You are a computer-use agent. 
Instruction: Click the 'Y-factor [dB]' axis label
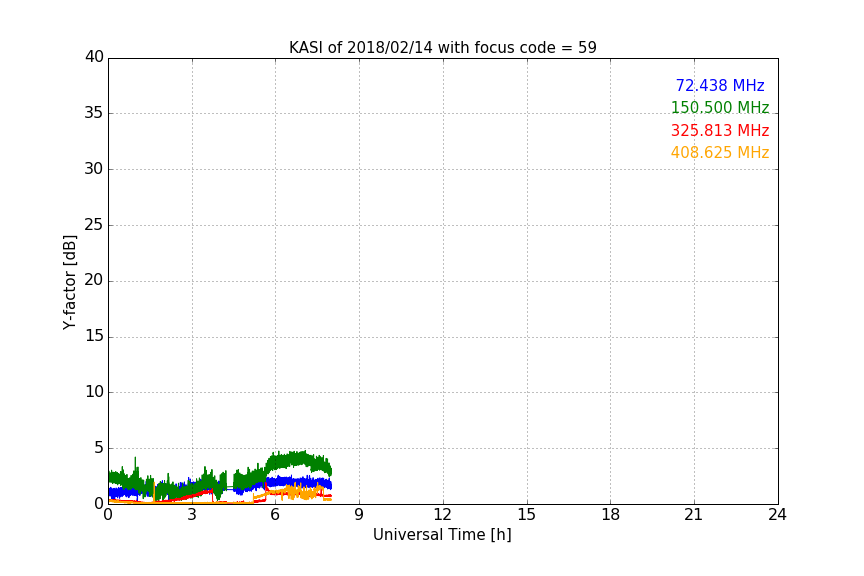pos(69,282)
